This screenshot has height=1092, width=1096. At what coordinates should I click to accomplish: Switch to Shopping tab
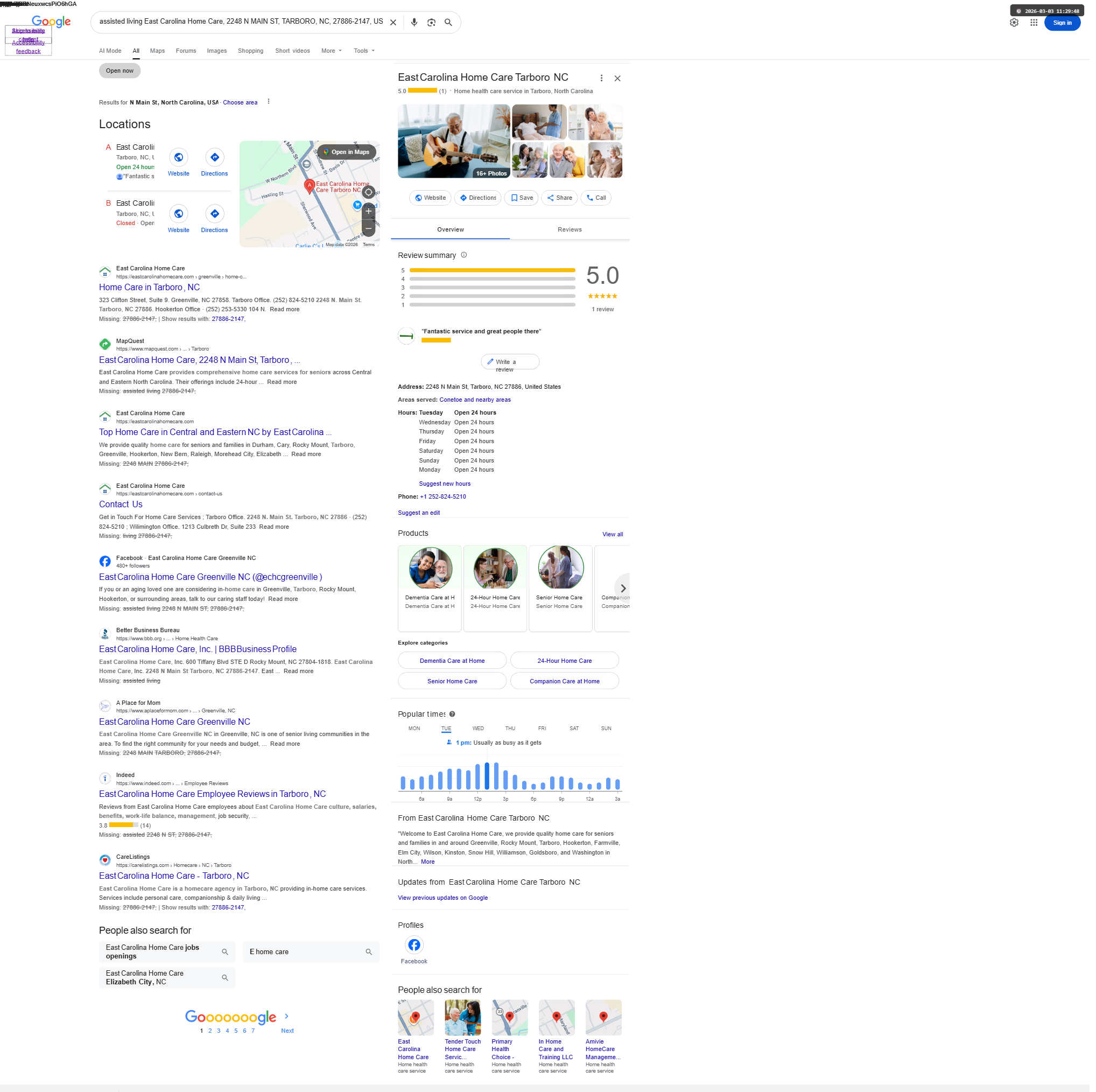coord(252,51)
